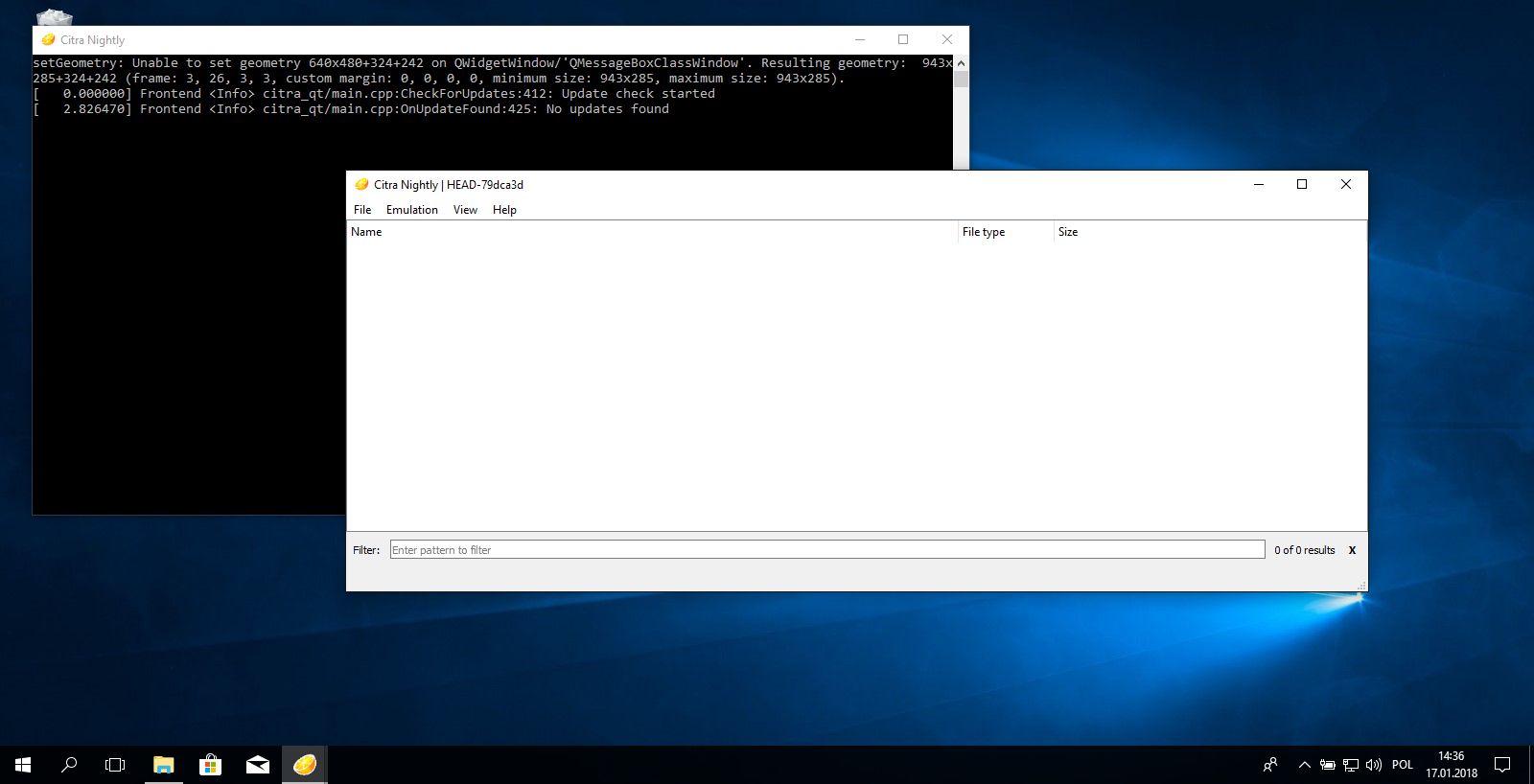Show hidden system tray icons
This screenshot has width=1534, height=784.
(x=1304, y=765)
